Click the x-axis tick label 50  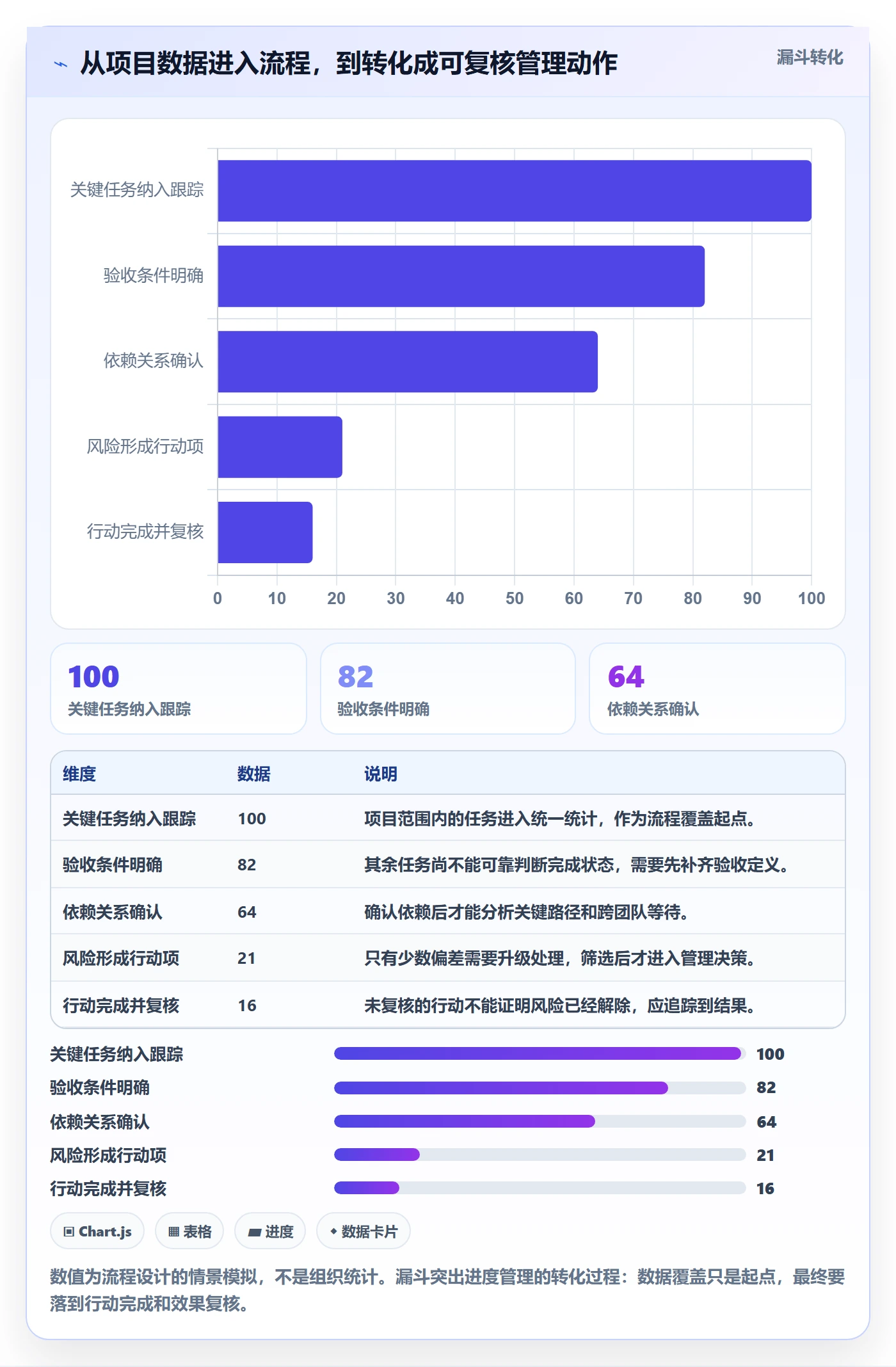515,598
